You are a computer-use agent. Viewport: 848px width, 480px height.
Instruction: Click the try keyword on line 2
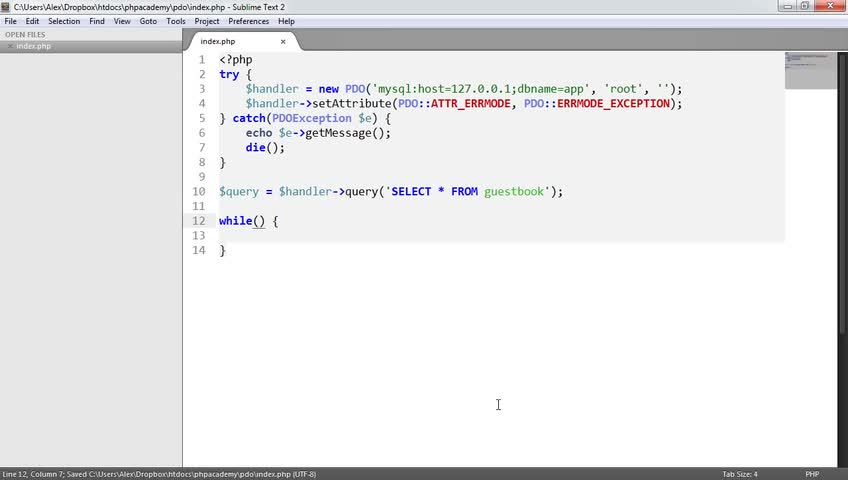(x=229, y=75)
